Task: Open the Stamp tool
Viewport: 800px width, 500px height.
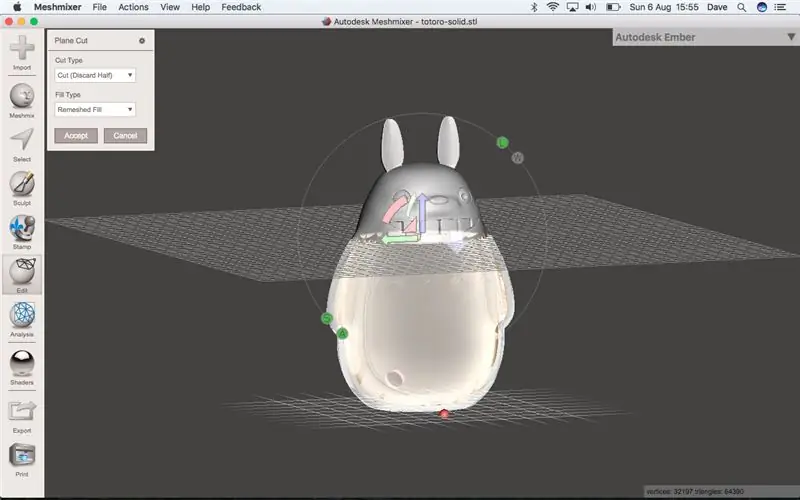Action: [22, 232]
